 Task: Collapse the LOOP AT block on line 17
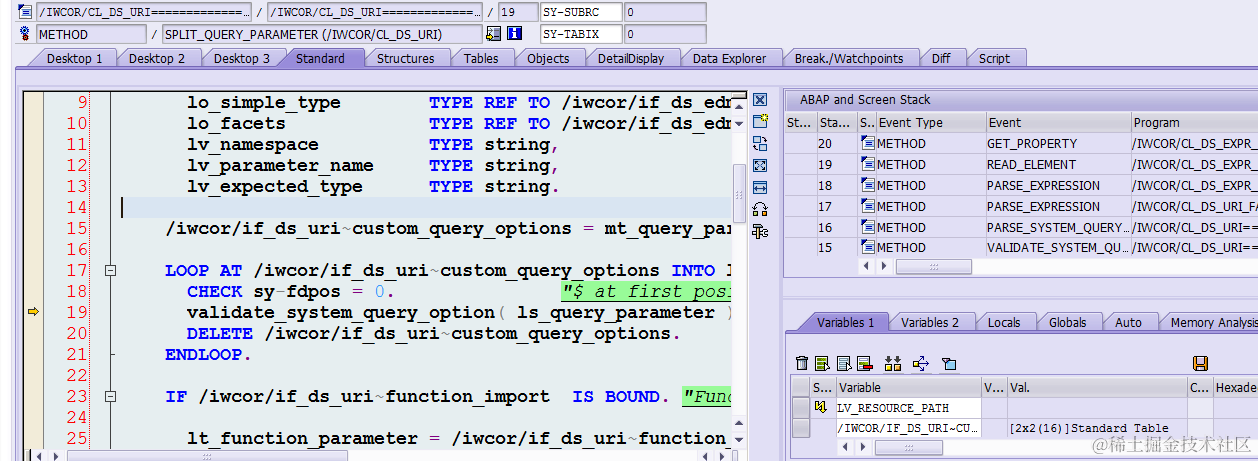click(x=111, y=270)
